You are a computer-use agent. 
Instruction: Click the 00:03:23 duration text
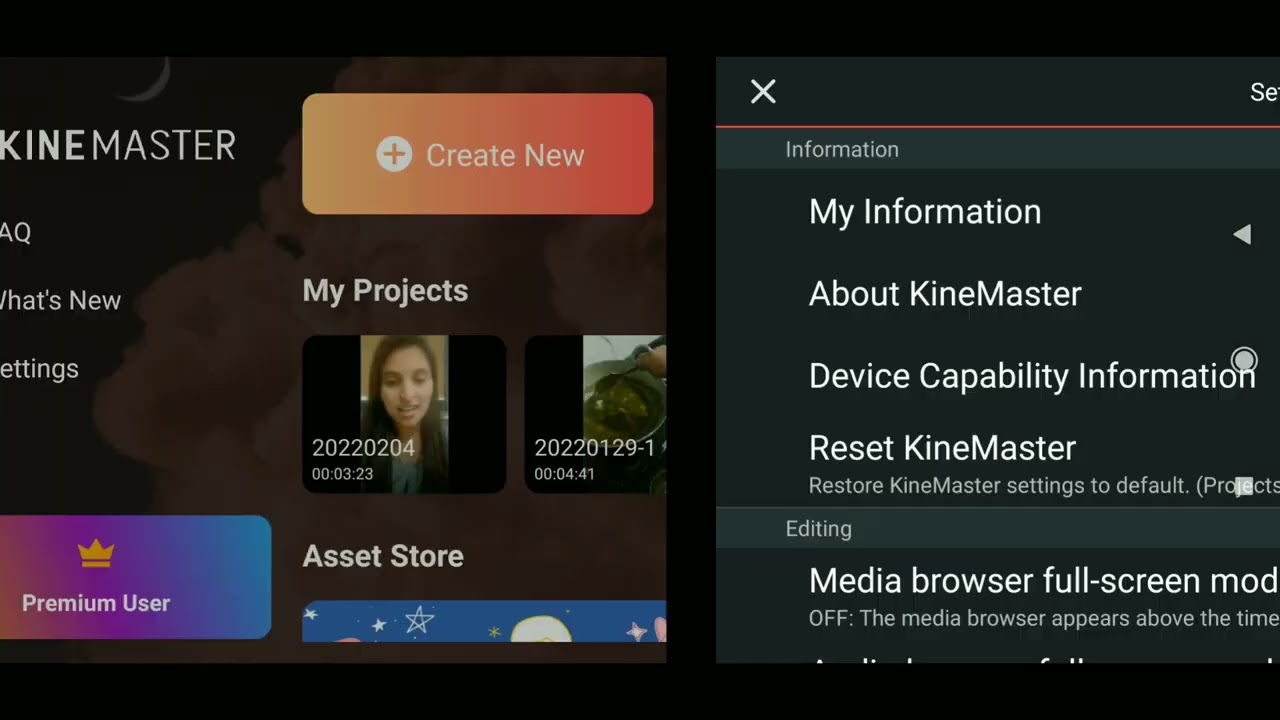(x=342, y=474)
